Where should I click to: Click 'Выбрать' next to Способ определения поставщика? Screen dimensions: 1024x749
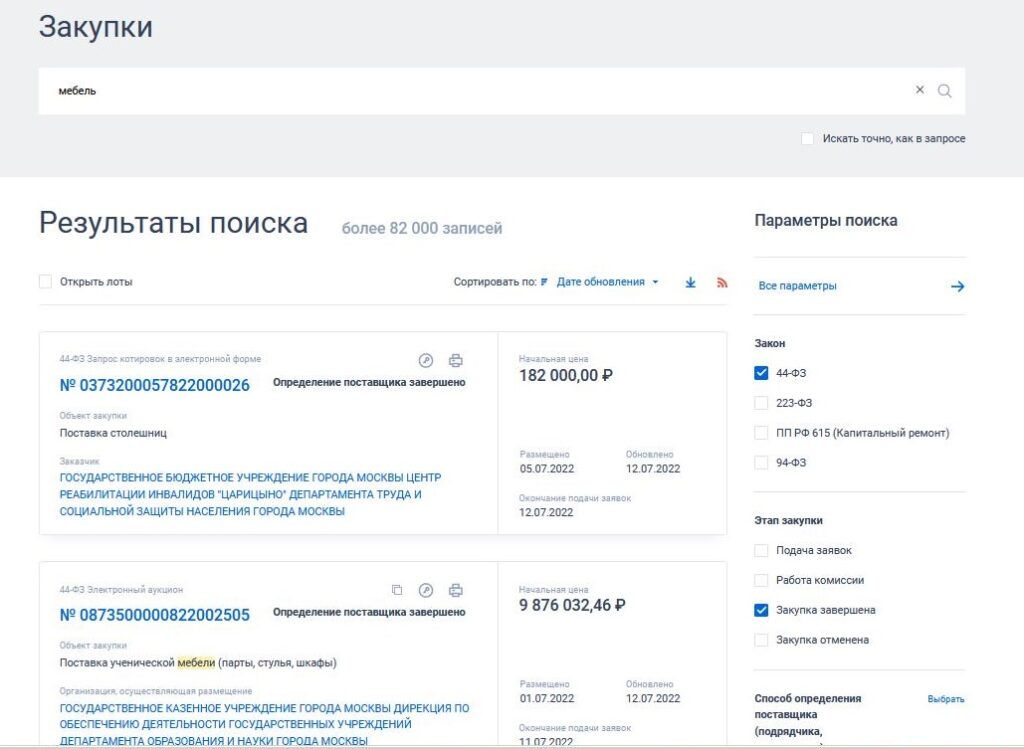coord(945,699)
